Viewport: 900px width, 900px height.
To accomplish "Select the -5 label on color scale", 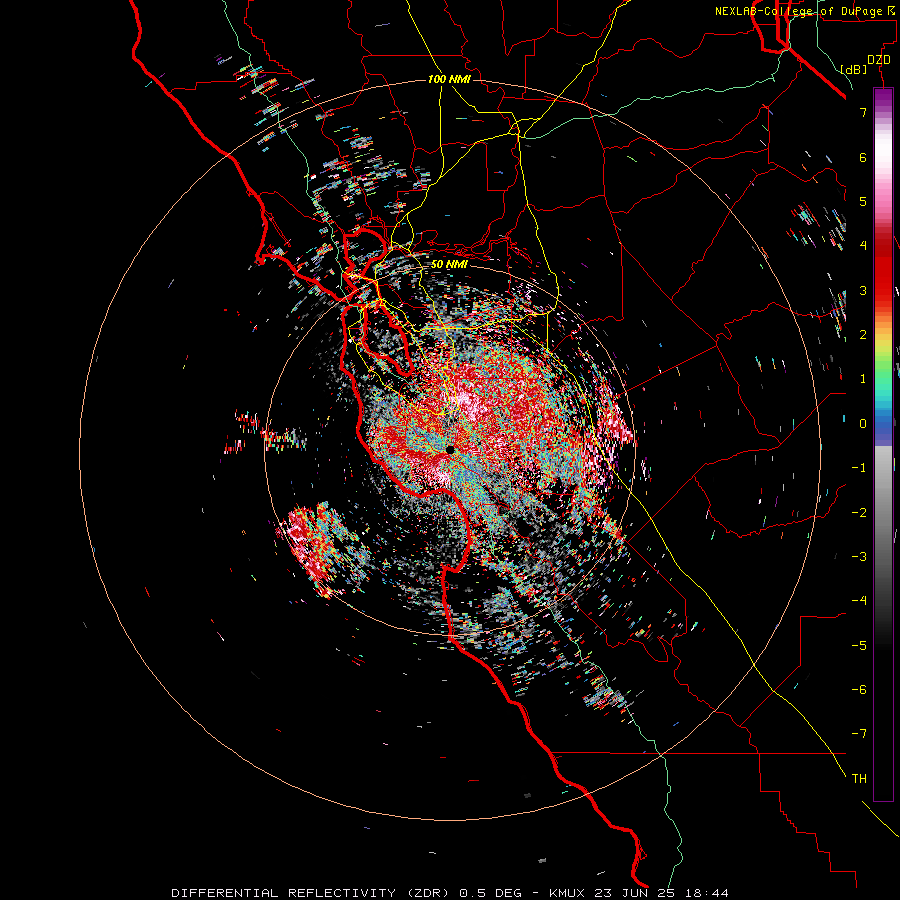I will (x=859, y=646).
